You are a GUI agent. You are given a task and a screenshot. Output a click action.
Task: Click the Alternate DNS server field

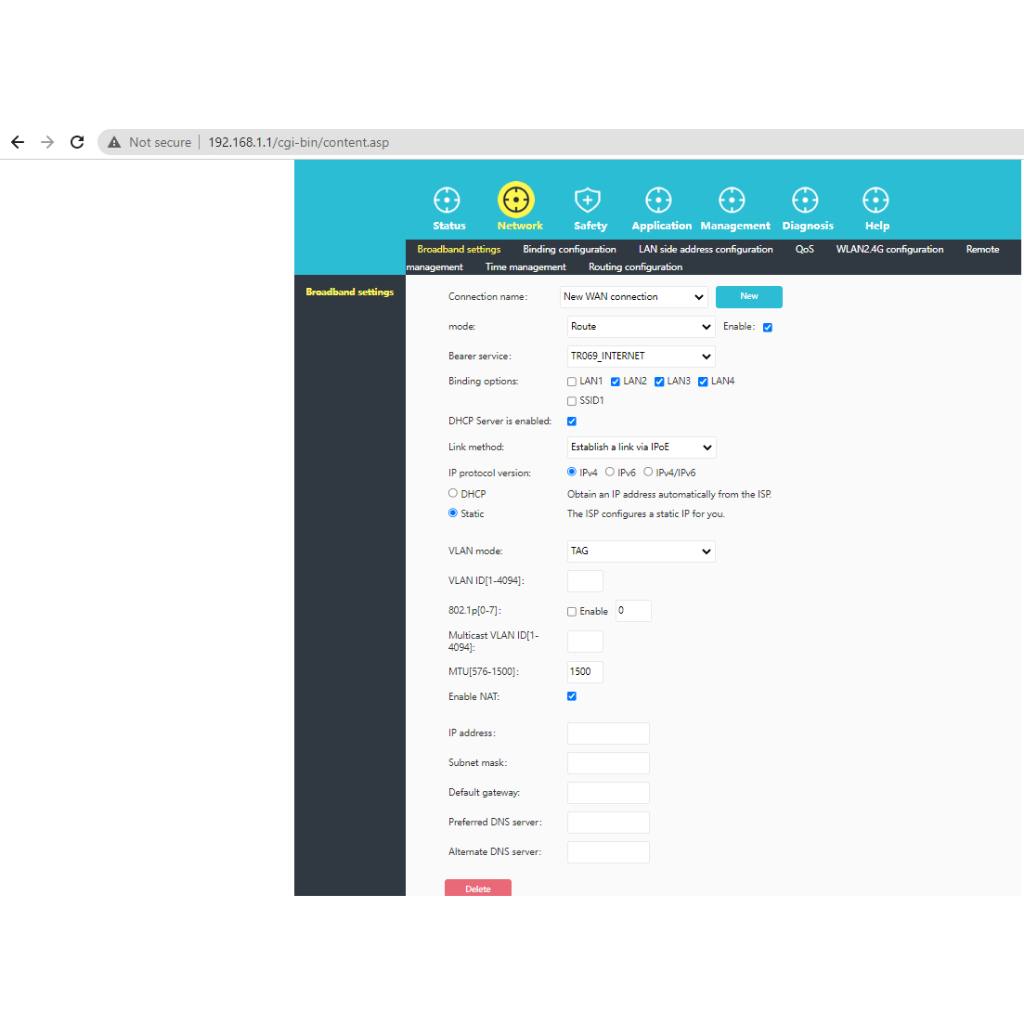(608, 852)
